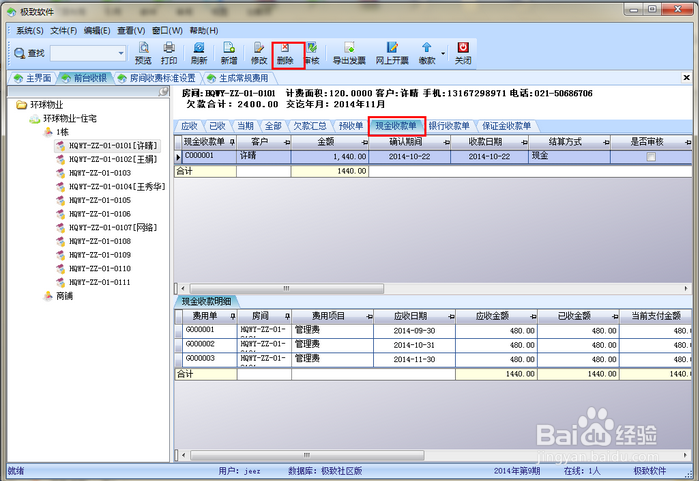699x481 pixels.
Task: Click the upper grid horizontal scrollbar thumb
Action: coord(287,289)
